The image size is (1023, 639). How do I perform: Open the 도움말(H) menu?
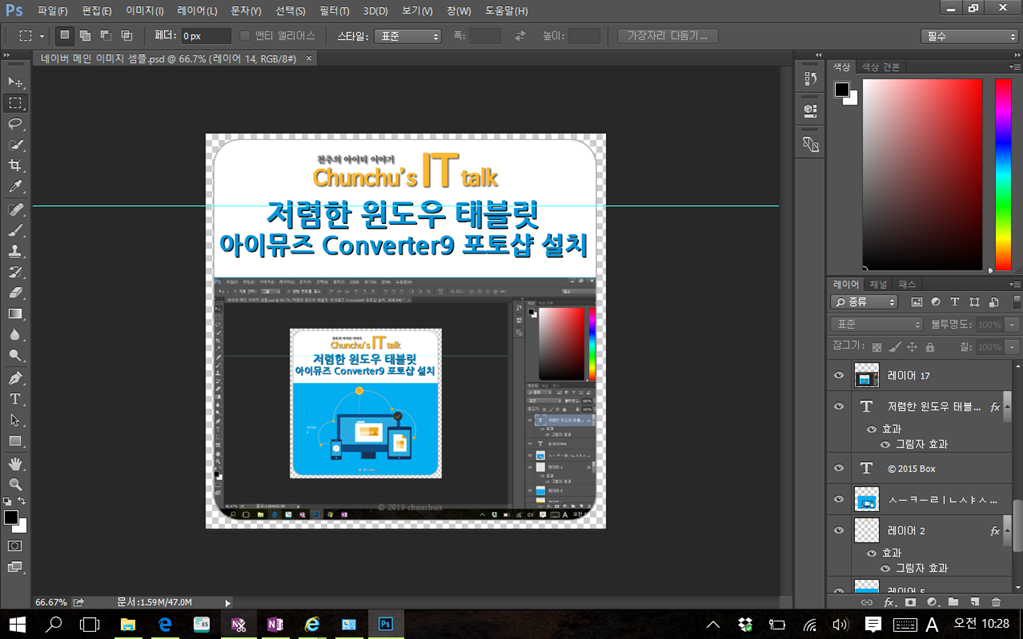point(506,11)
